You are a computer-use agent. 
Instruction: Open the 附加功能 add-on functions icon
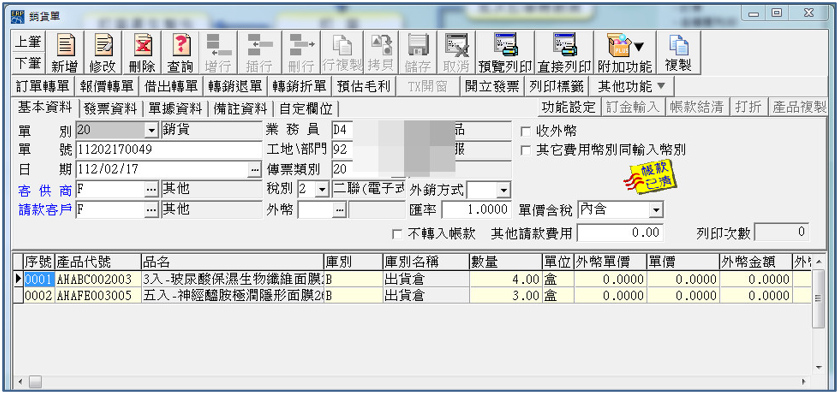(624, 52)
